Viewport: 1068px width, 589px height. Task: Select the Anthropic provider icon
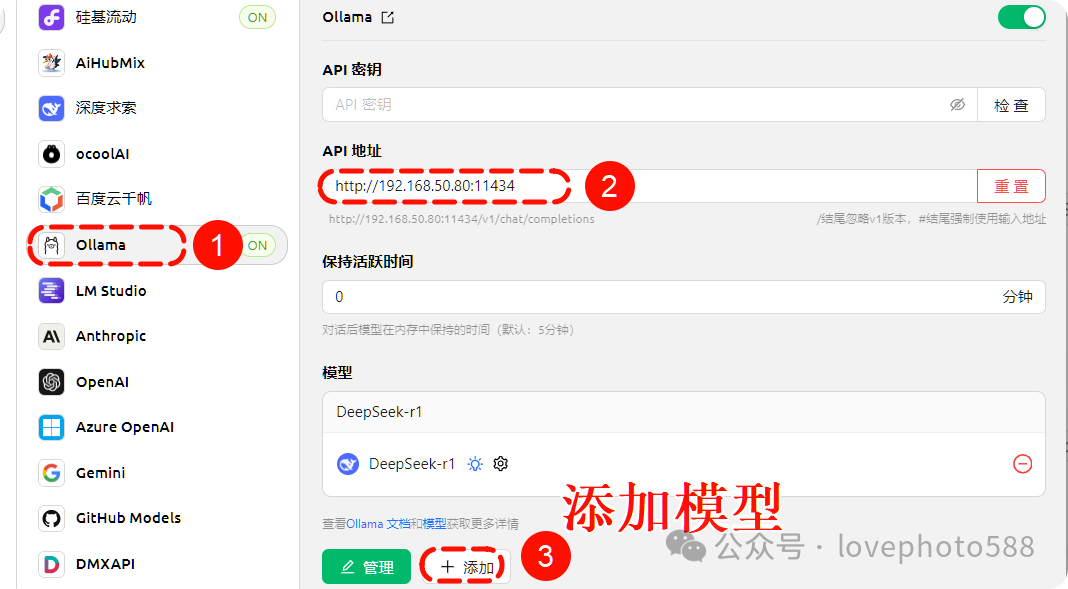52,336
